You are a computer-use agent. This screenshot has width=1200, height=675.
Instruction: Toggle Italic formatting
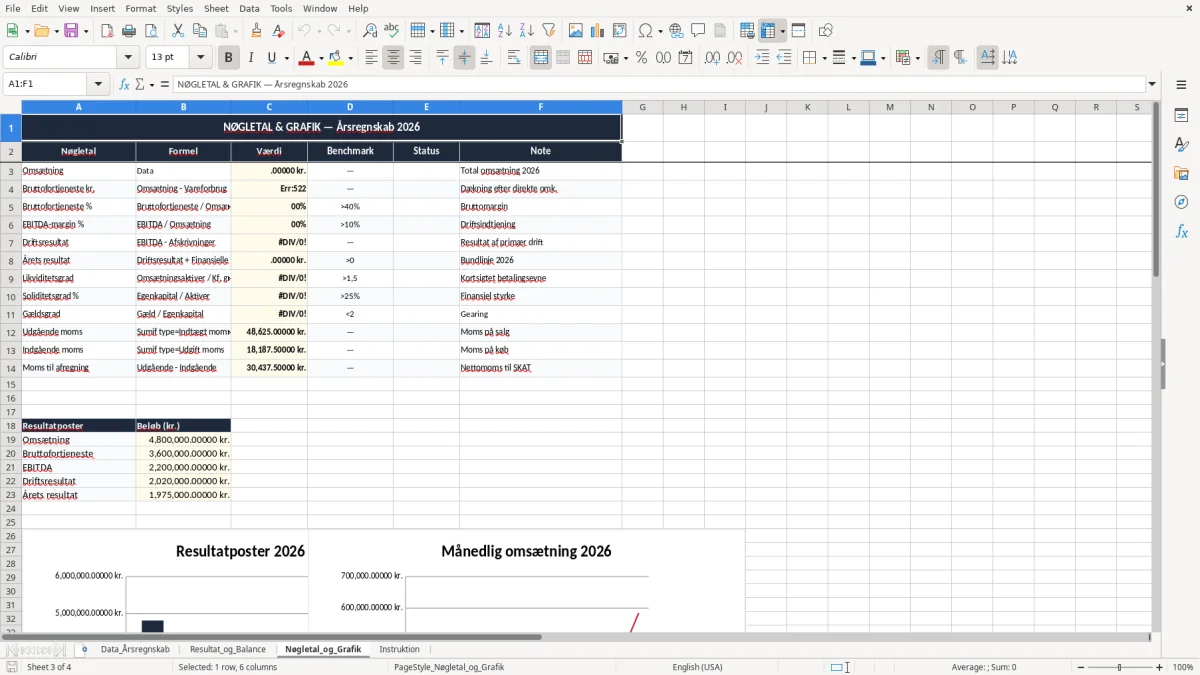pos(251,58)
